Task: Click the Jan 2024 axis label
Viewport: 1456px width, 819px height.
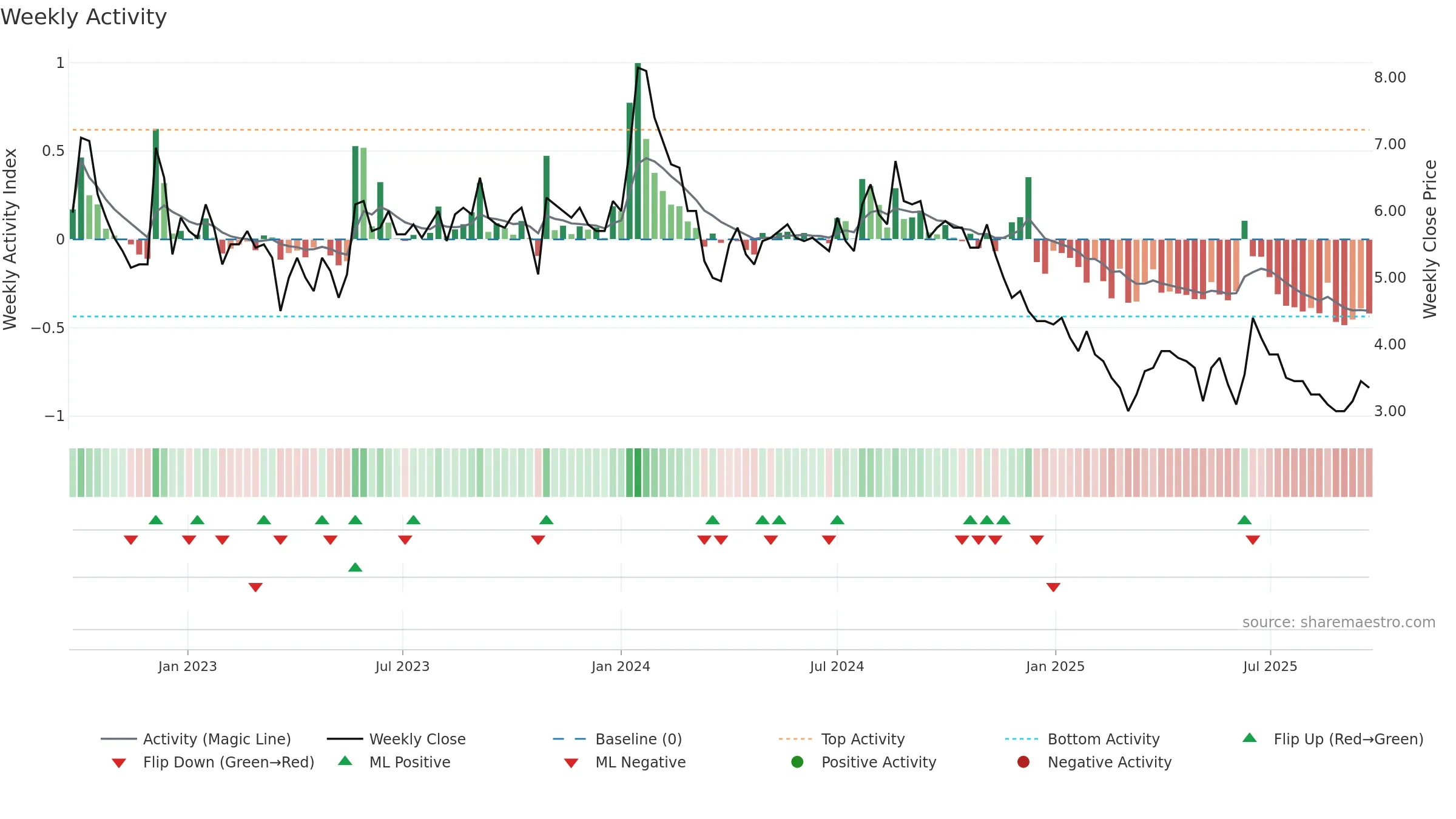Action: click(621, 666)
